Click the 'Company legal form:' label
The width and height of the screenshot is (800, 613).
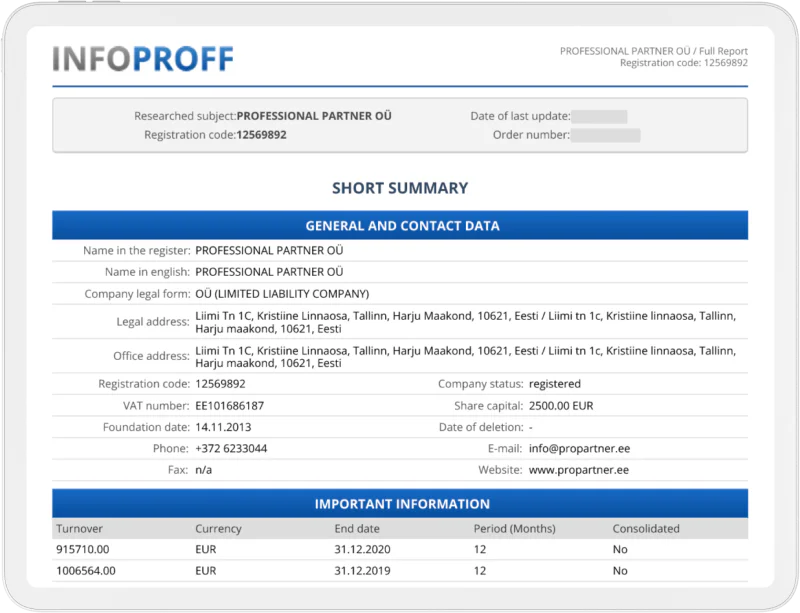coord(137,294)
